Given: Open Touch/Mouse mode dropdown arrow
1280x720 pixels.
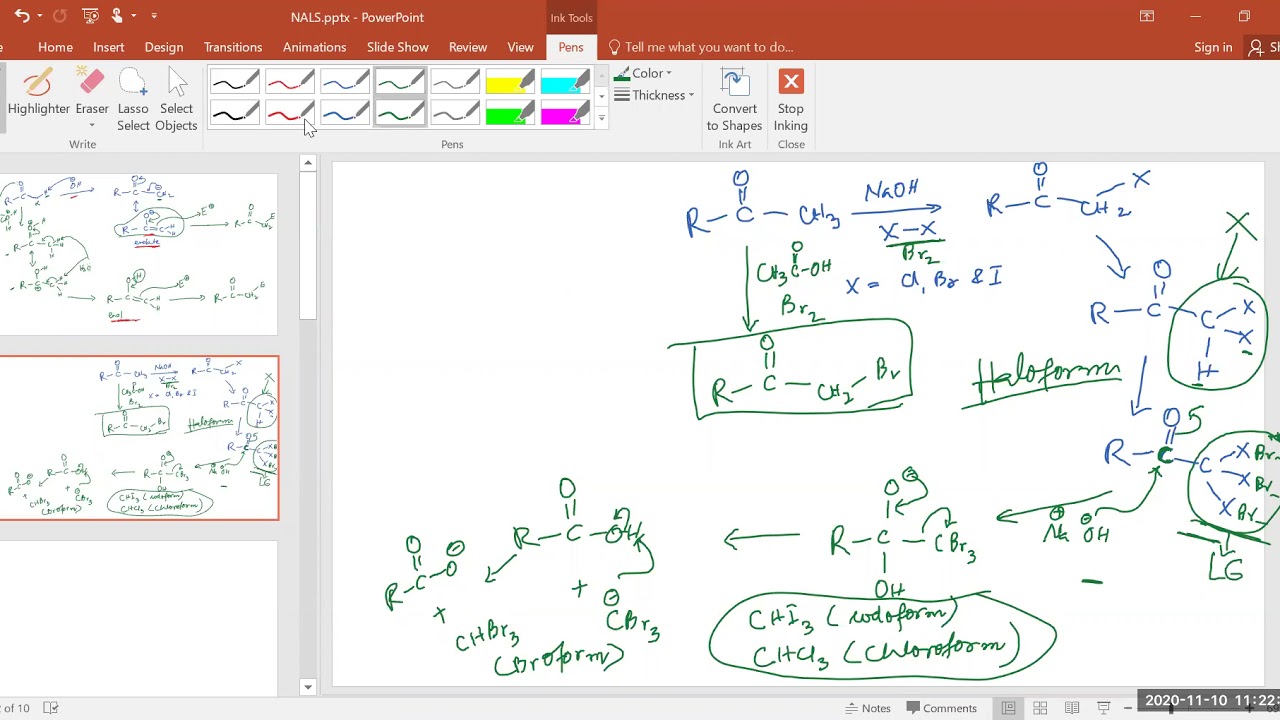Looking at the screenshot, I should click(x=133, y=16).
